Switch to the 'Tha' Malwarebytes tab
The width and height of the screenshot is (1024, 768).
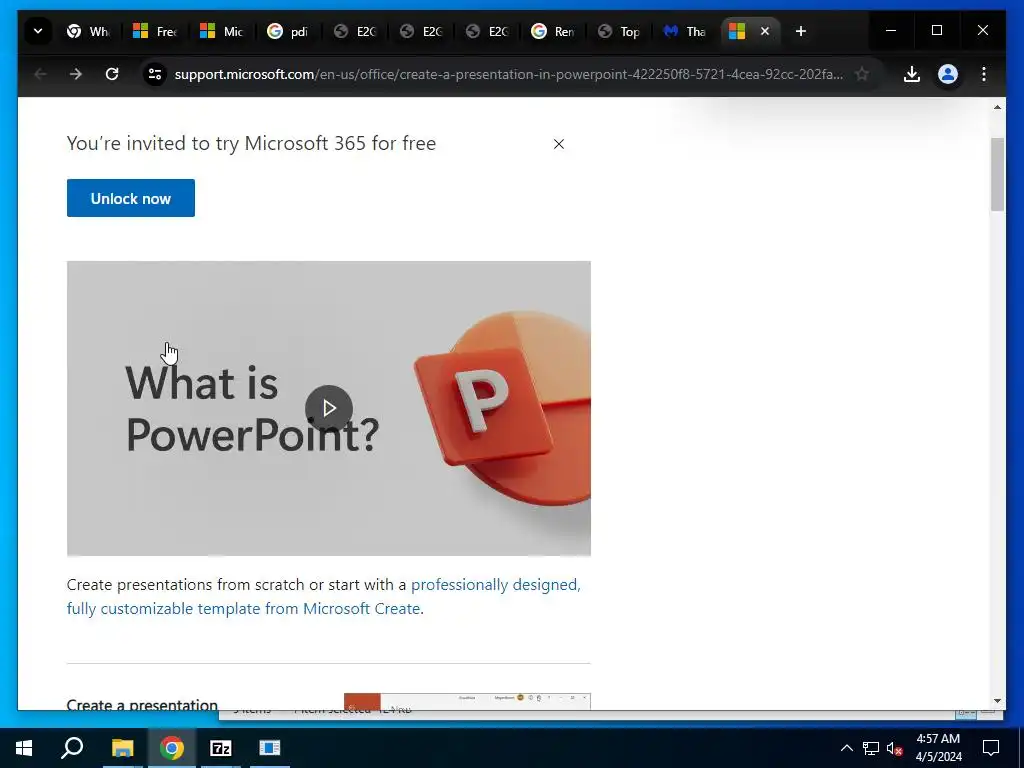684,31
